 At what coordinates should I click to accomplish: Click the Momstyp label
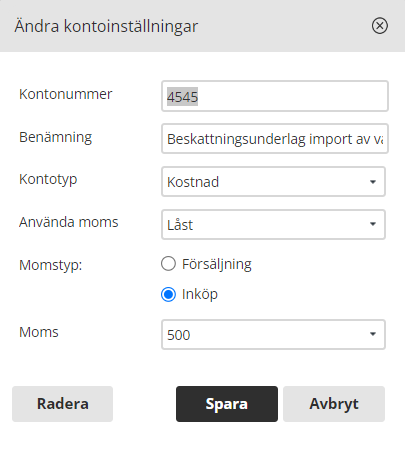click(51, 266)
